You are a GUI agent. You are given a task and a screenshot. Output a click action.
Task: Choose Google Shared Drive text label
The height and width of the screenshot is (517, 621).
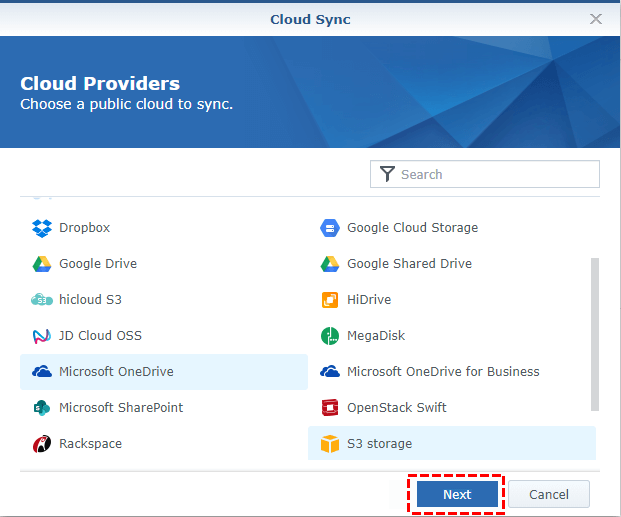[x=409, y=264]
